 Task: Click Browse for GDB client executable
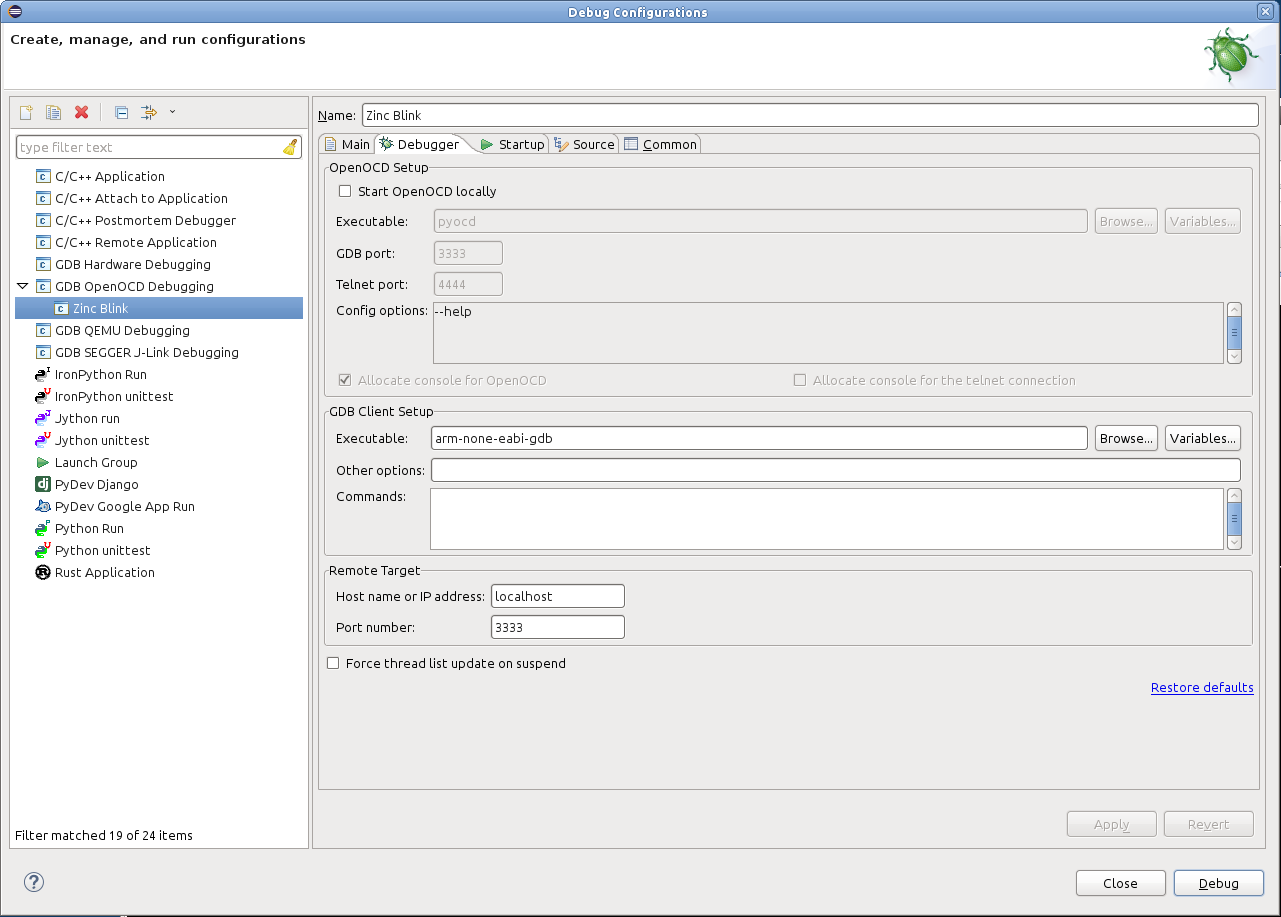[1126, 438]
